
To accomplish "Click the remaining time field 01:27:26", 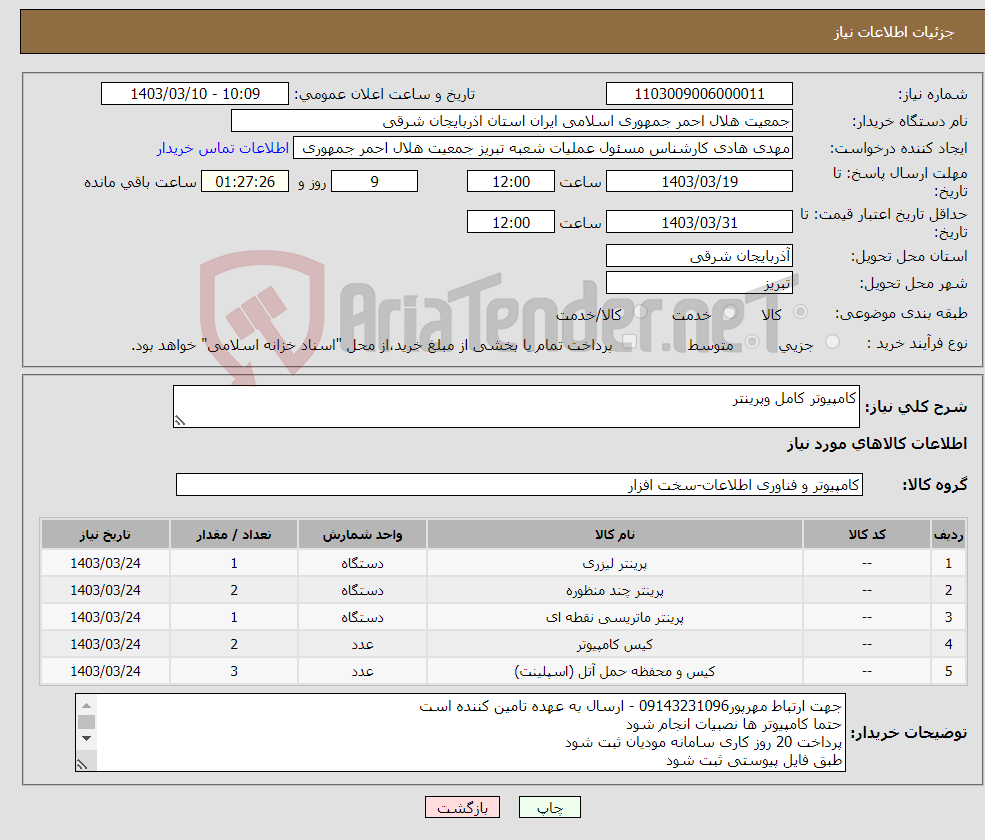I will (x=245, y=182).
